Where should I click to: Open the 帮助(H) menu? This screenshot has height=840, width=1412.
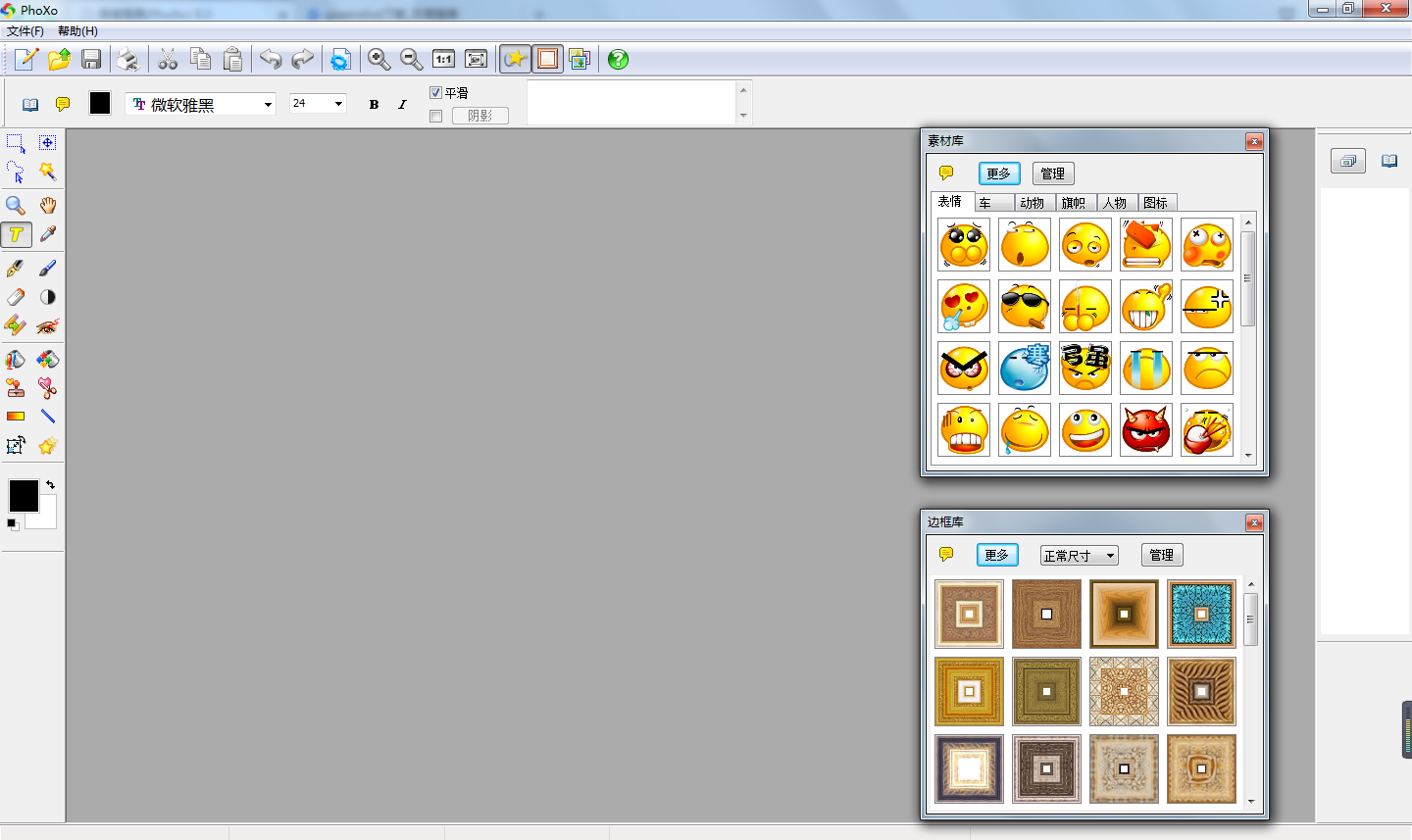(x=77, y=31)
